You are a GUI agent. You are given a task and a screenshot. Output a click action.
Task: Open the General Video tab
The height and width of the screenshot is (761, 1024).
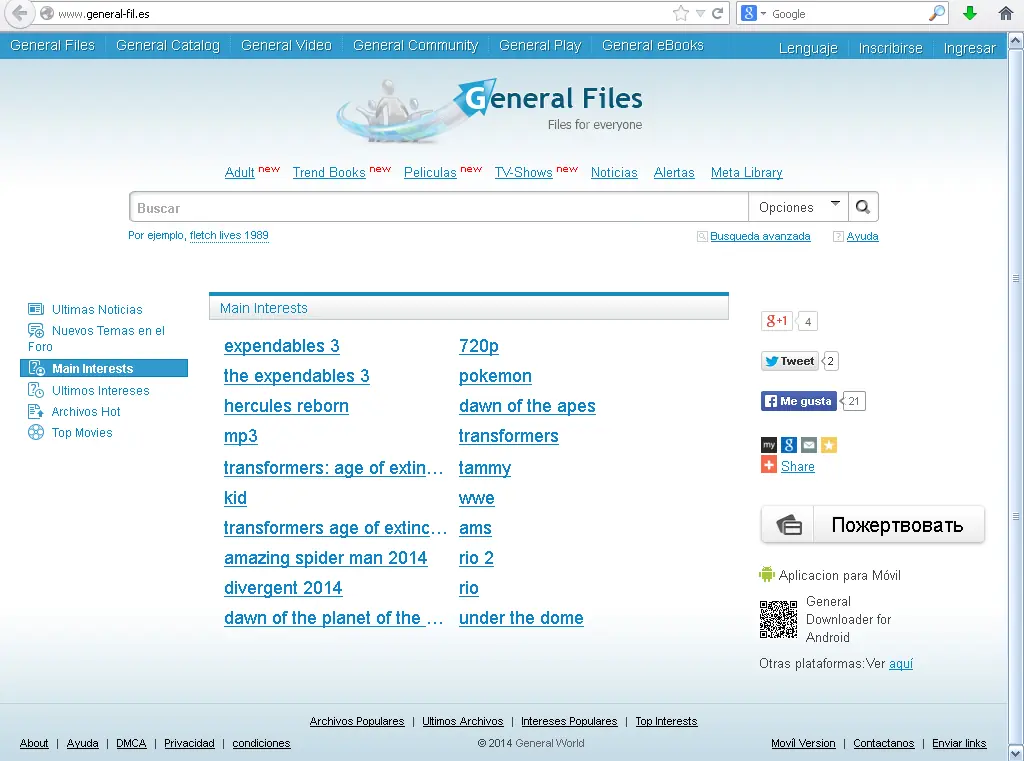tap(286, 45)
